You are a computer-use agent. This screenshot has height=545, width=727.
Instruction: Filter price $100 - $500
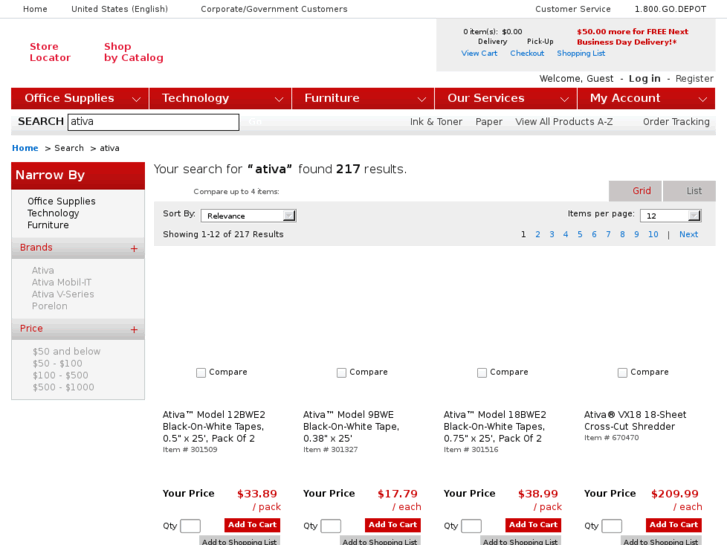pos(60,375)
